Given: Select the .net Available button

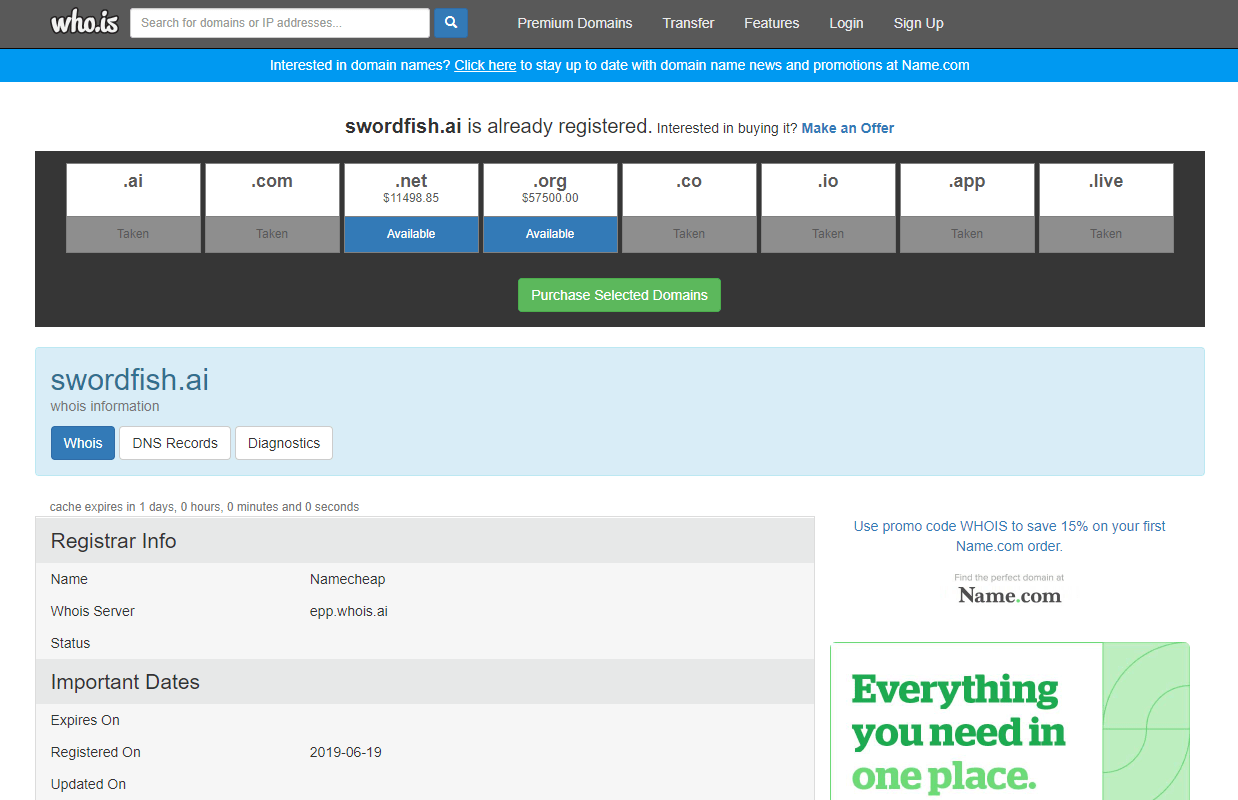Looking at the screenshot, I should tap(411, 234).
